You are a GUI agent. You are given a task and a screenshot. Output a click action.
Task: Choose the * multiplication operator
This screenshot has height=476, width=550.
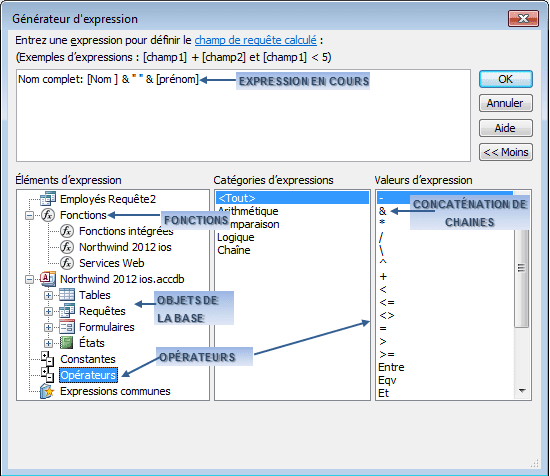click(382, 223)
